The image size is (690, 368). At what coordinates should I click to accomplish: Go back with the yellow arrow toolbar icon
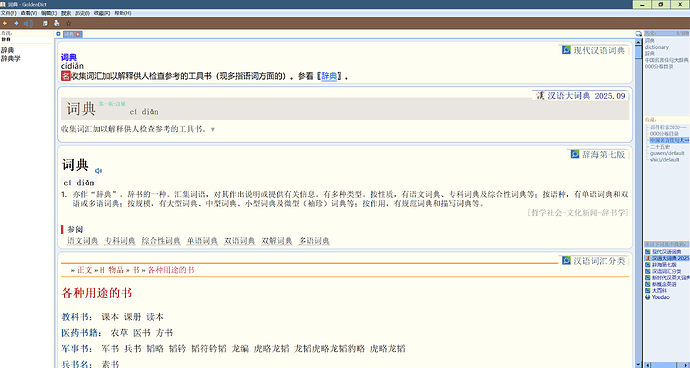coord(5,23)
